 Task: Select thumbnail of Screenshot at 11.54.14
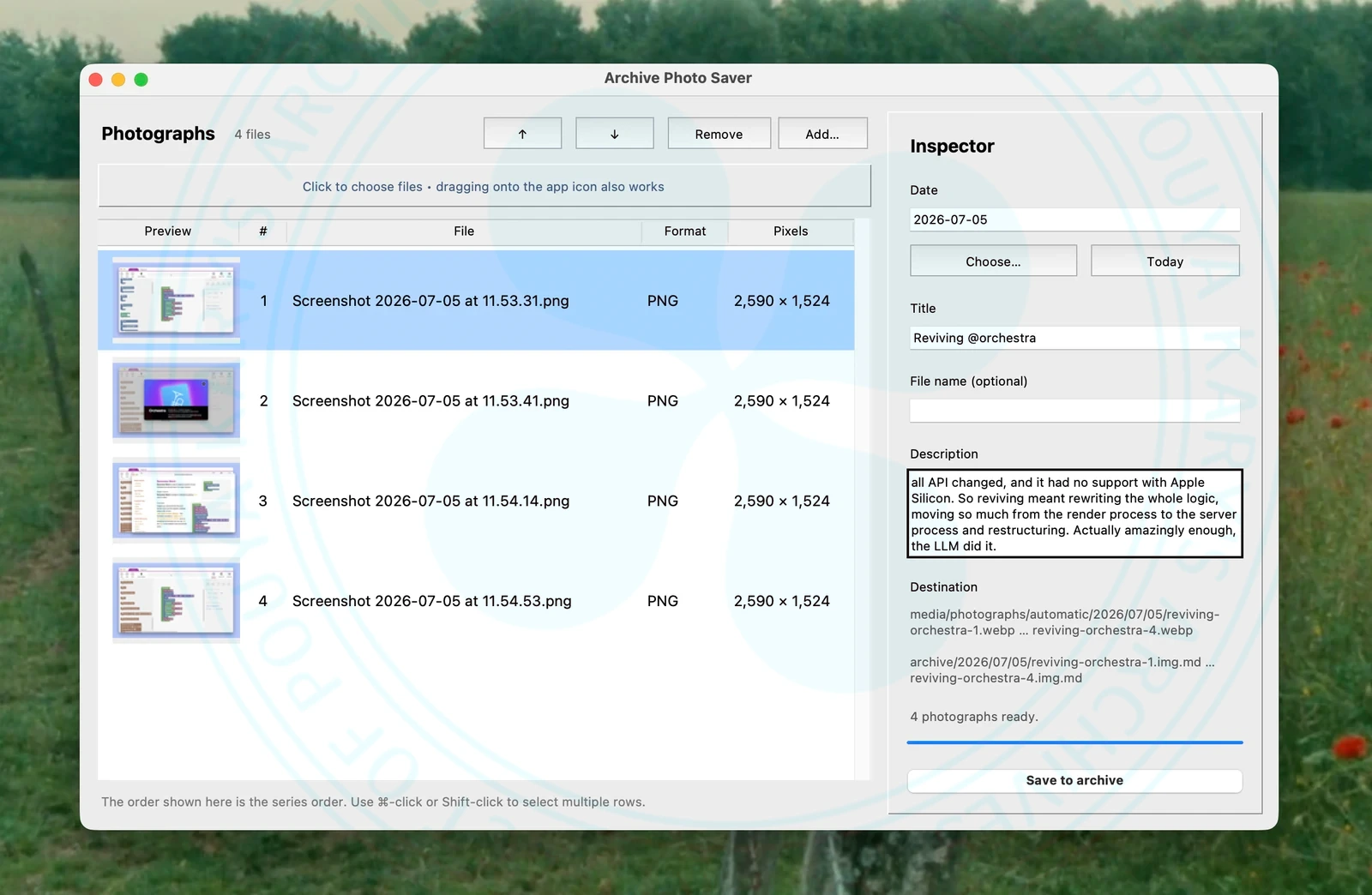[176, 501]
